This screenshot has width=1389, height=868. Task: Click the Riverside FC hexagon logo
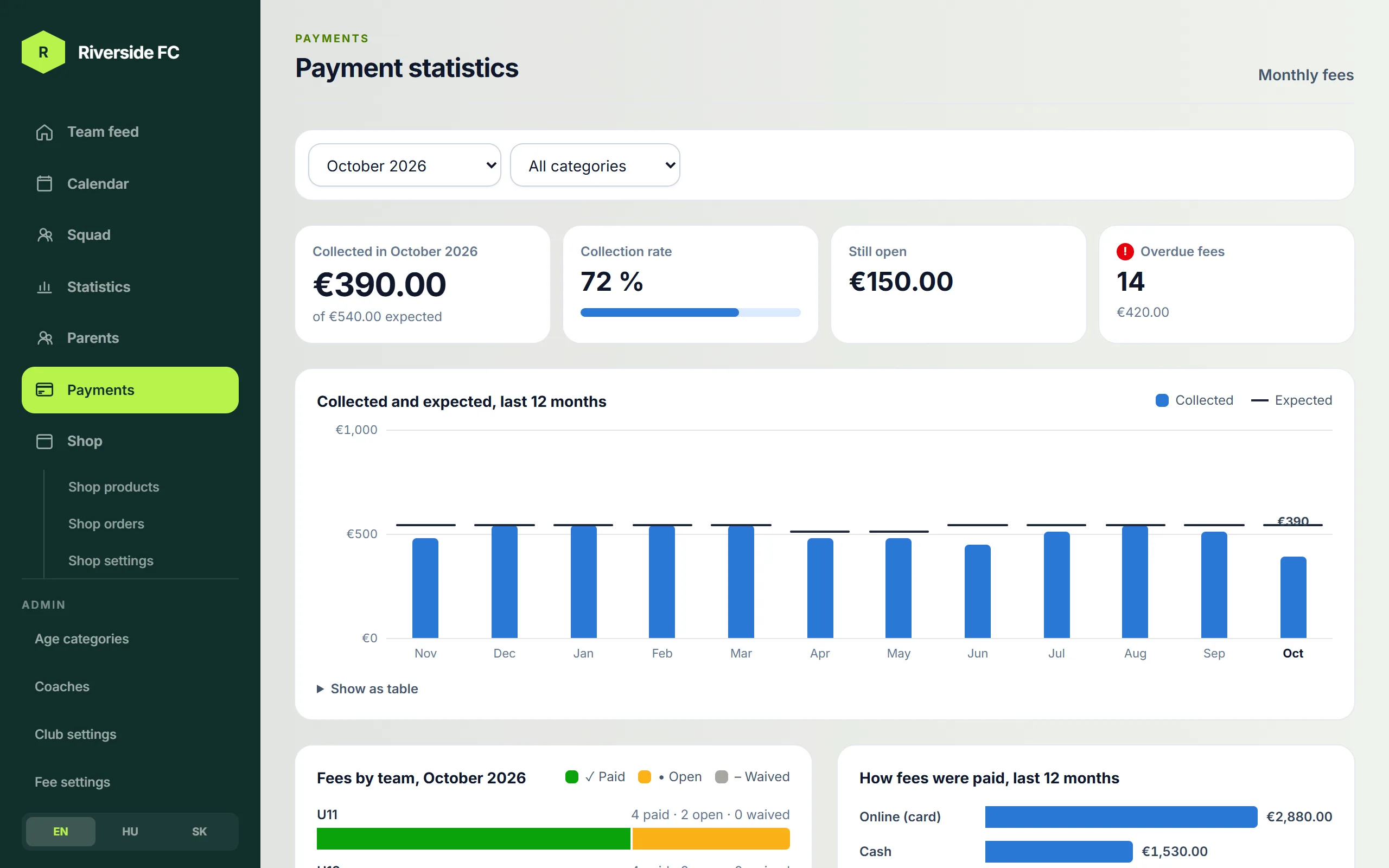pos(43,52)
